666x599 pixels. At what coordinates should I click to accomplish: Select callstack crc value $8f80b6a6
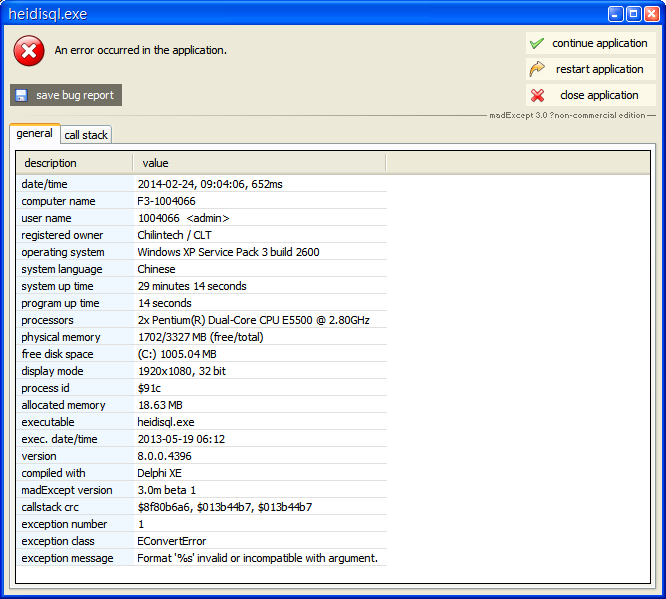pyautogui.click(x=225, y=507)
